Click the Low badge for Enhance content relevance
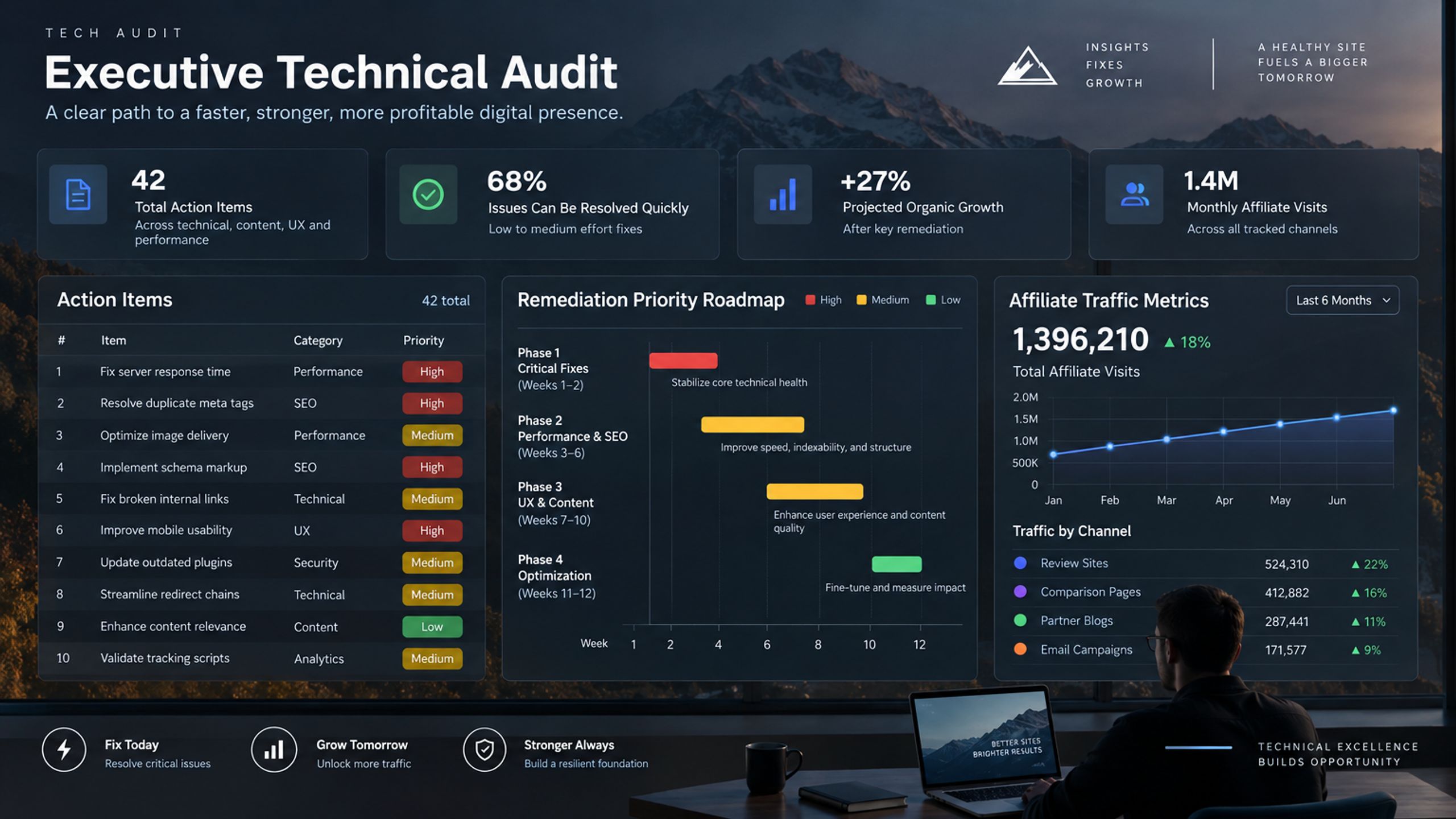1456x819 pixels. pyautogui.click(x=432, y=627)
